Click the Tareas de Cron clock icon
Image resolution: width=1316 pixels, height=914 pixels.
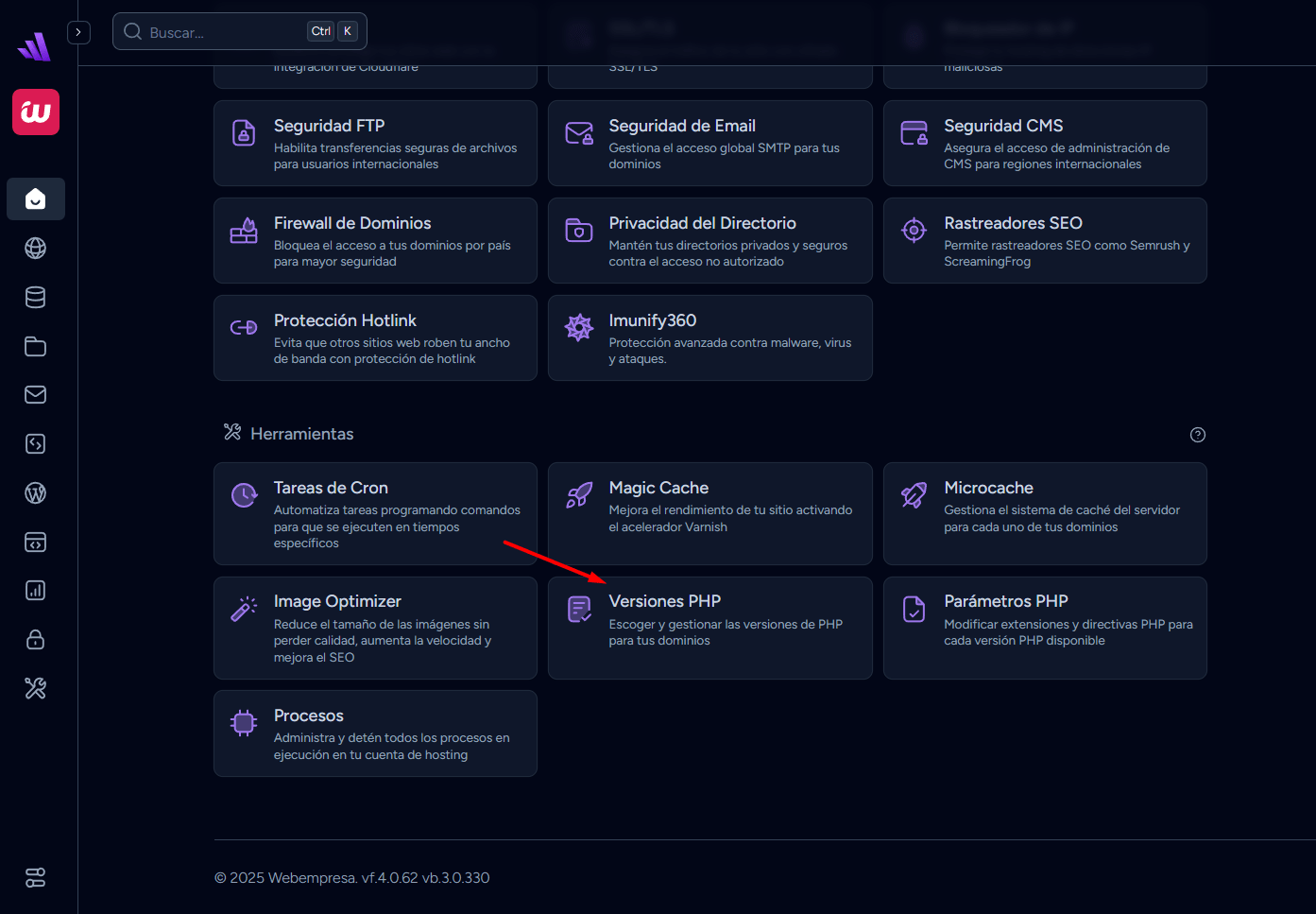(244, 495)
